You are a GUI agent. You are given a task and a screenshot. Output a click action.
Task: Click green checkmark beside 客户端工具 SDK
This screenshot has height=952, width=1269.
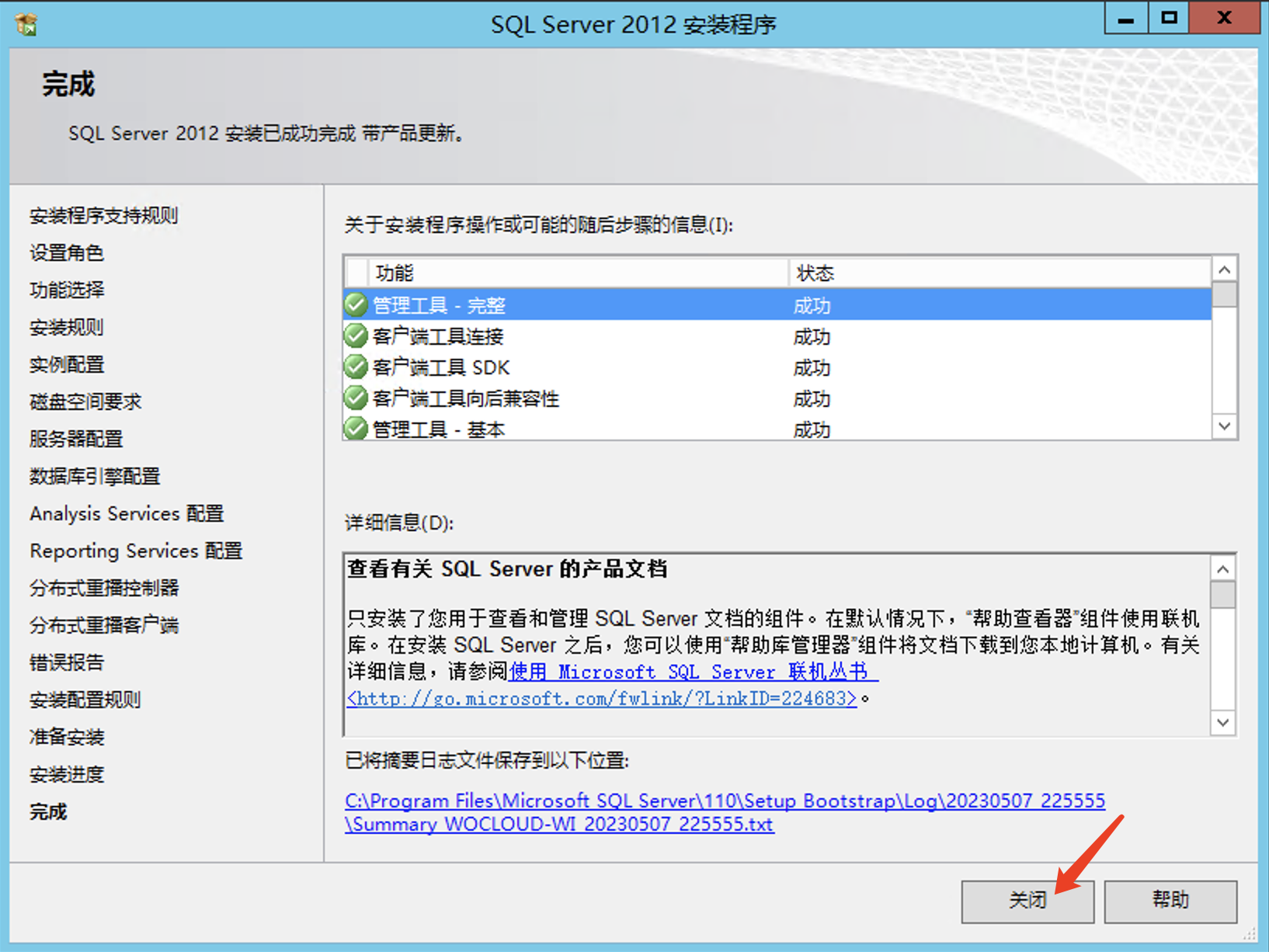click(x=356, y=367)
